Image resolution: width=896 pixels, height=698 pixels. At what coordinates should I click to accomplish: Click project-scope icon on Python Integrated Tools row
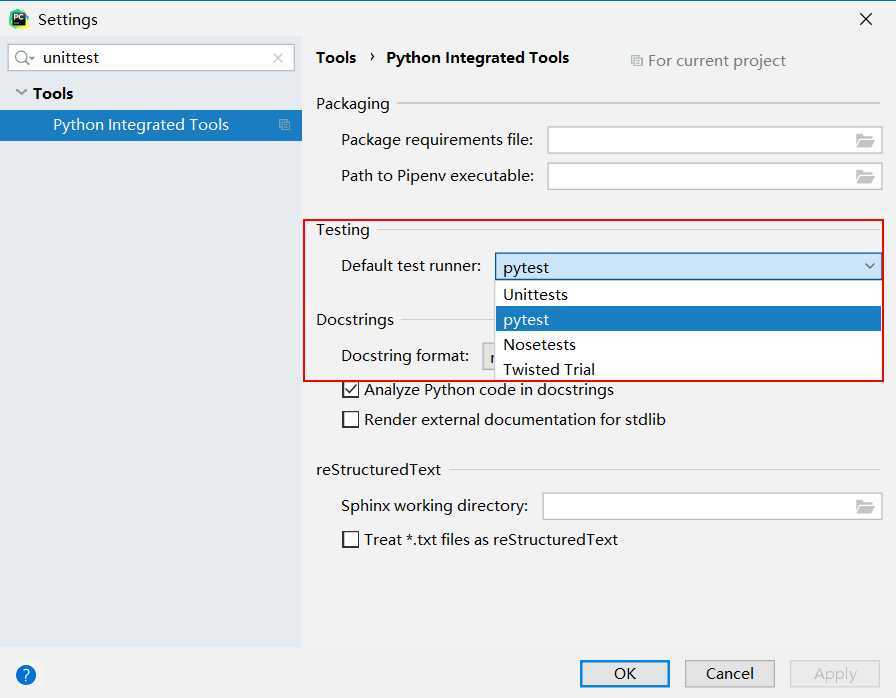click(x=284, y=125)
